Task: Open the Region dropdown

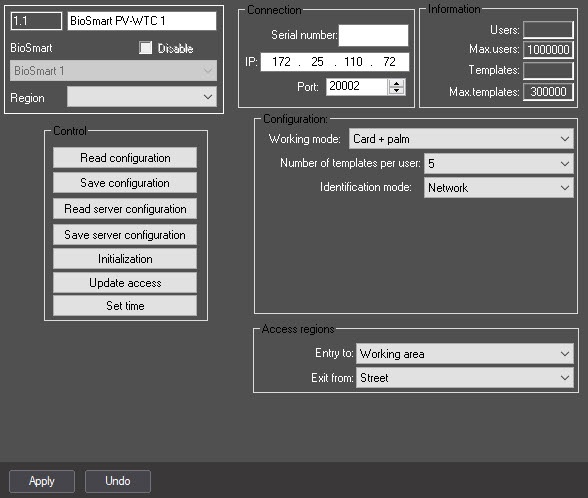Action: click(142, 97)
